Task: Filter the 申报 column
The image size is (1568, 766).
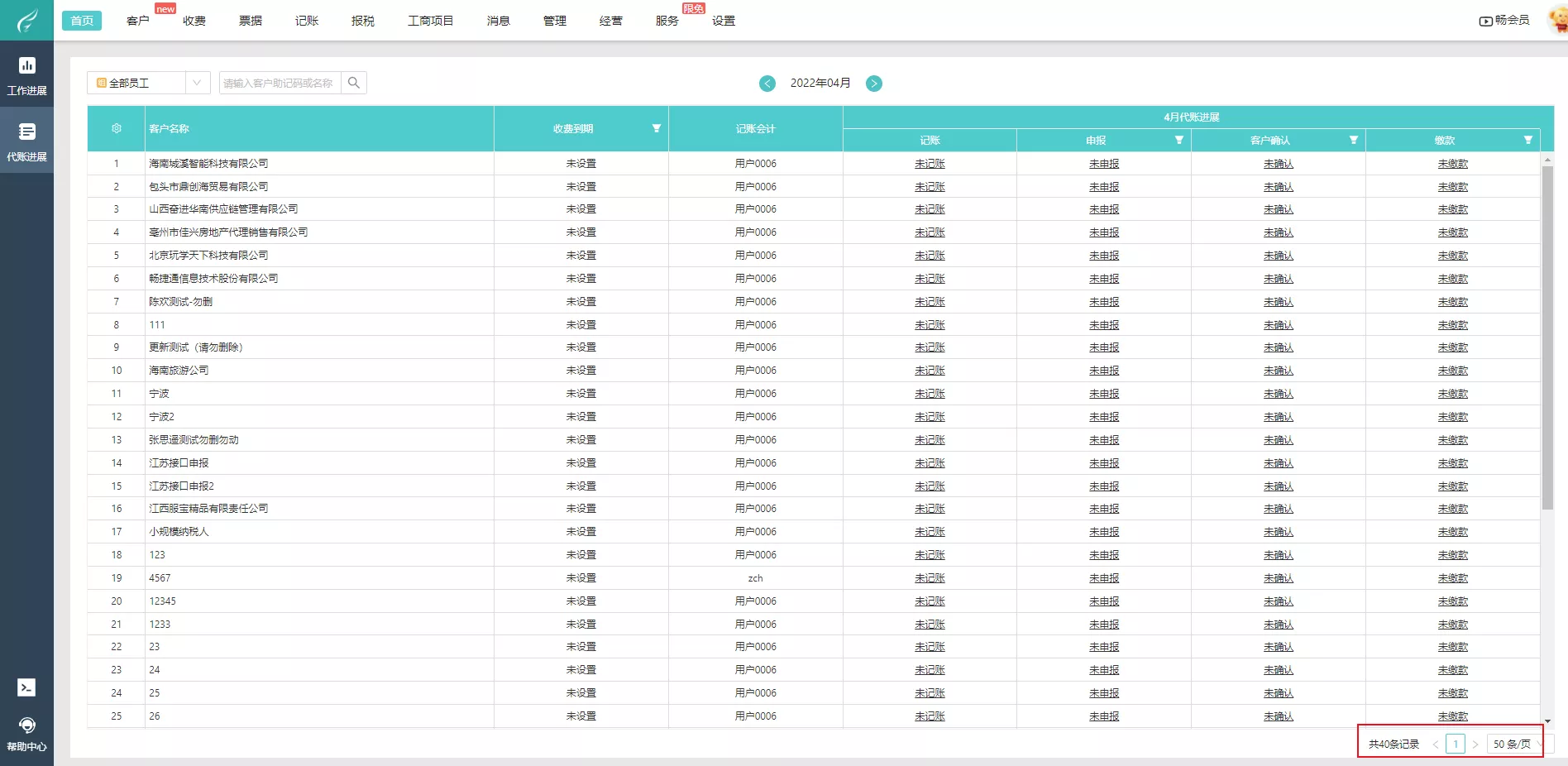Action: point(1179,140)
